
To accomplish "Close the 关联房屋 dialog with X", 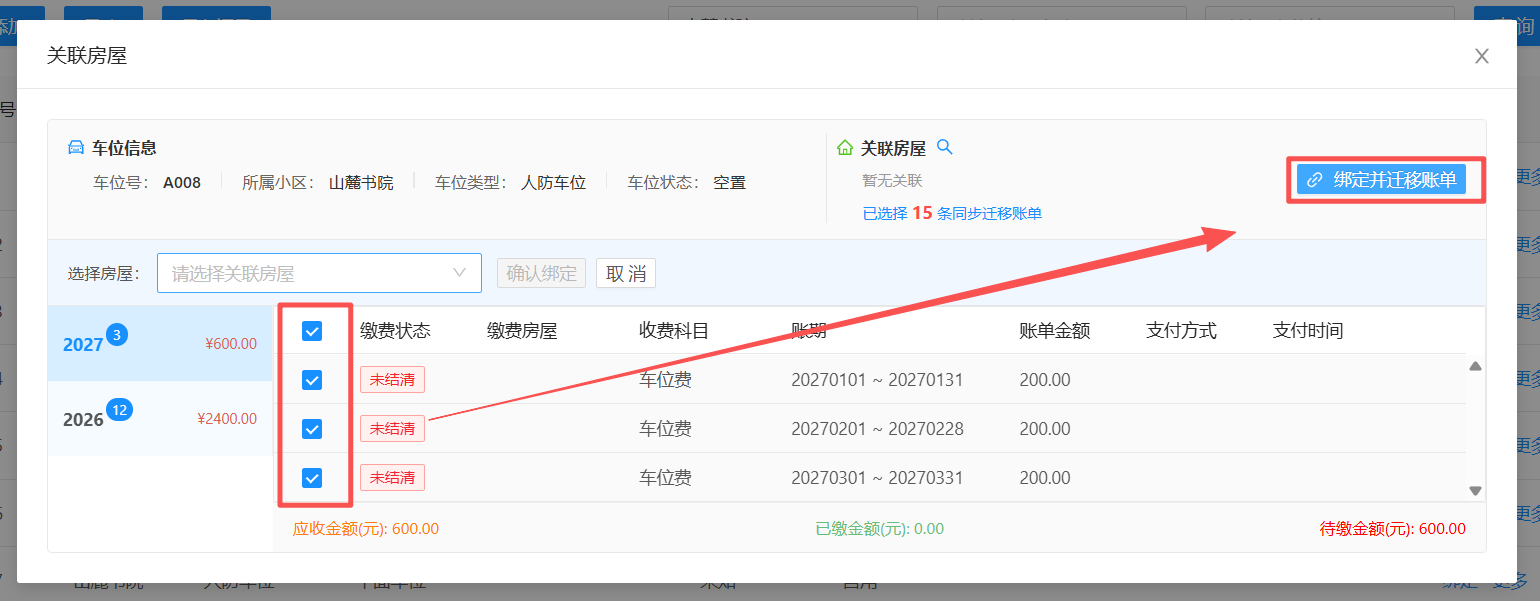I will tap(1481, 56).
